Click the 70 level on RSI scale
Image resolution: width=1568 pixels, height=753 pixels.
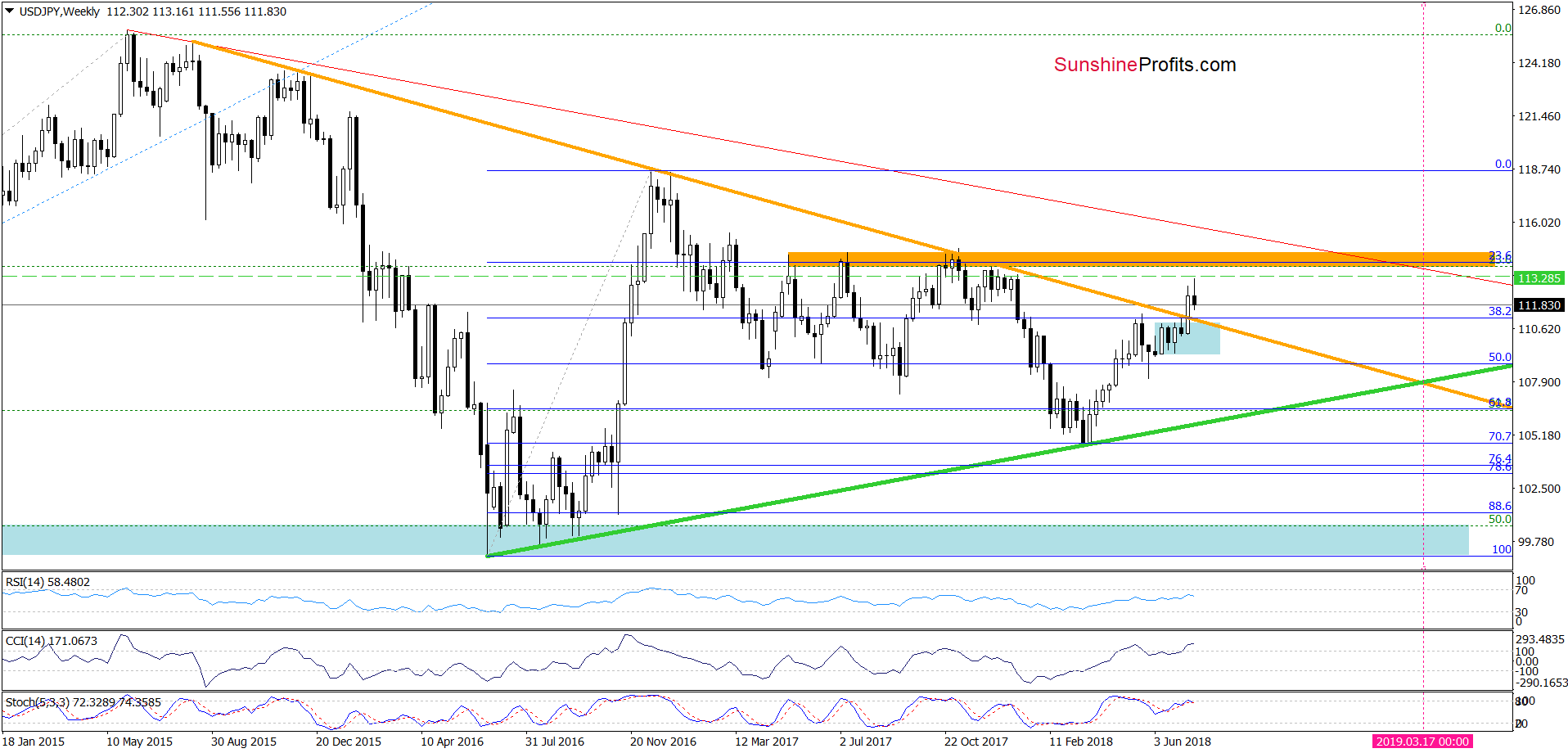1521,590
